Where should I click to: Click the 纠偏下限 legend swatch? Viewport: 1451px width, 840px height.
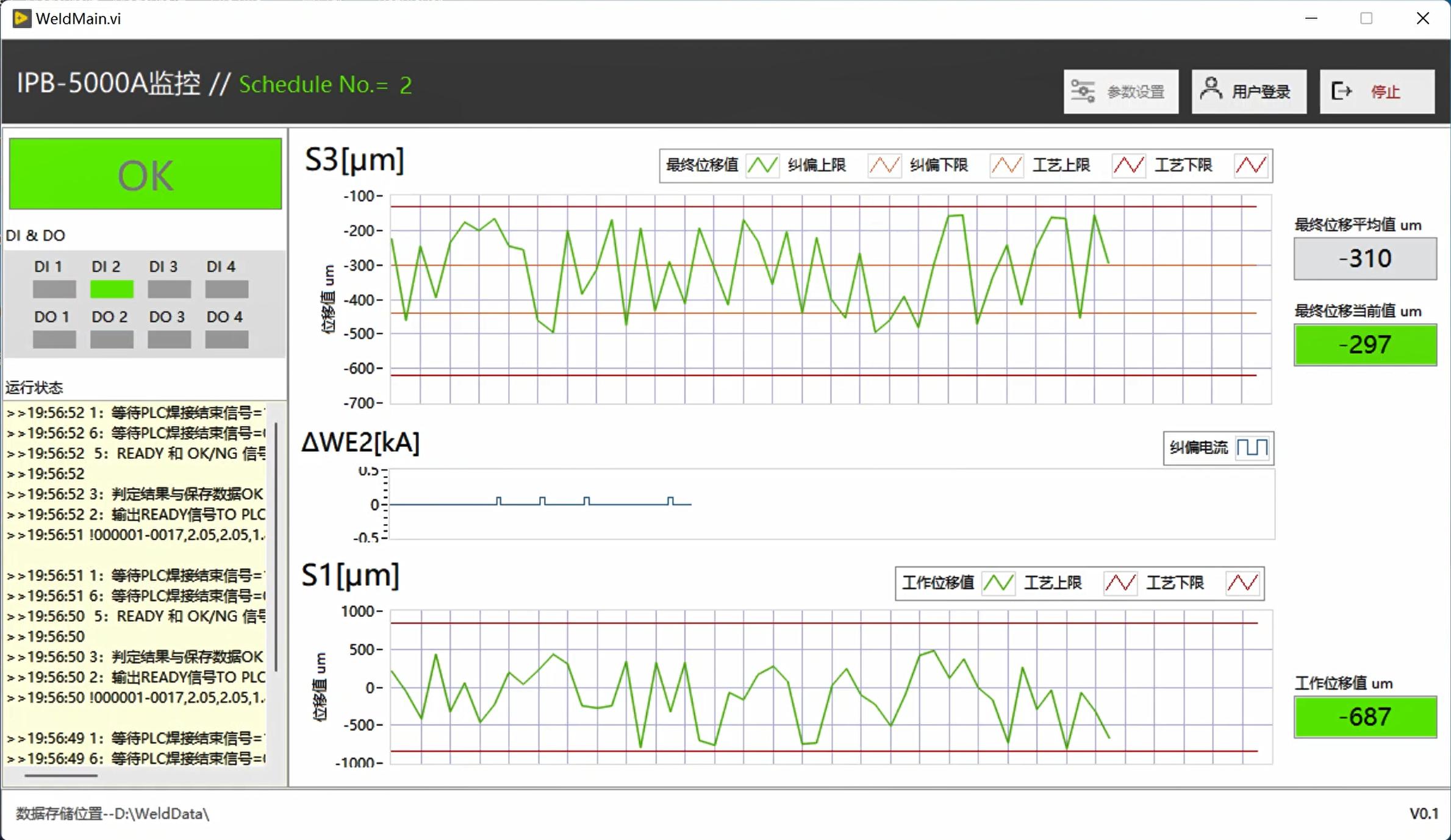[x=1006, y=165]
